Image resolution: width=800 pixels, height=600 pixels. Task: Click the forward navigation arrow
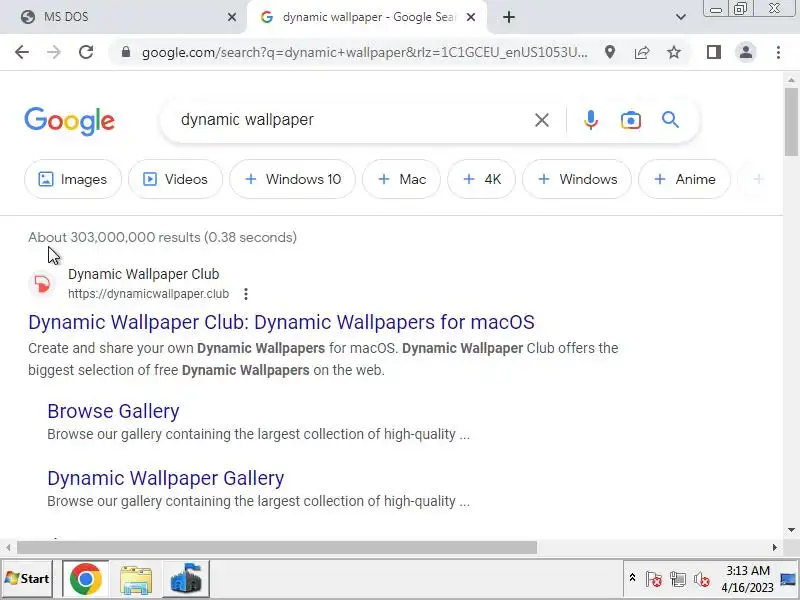(54, 52)
